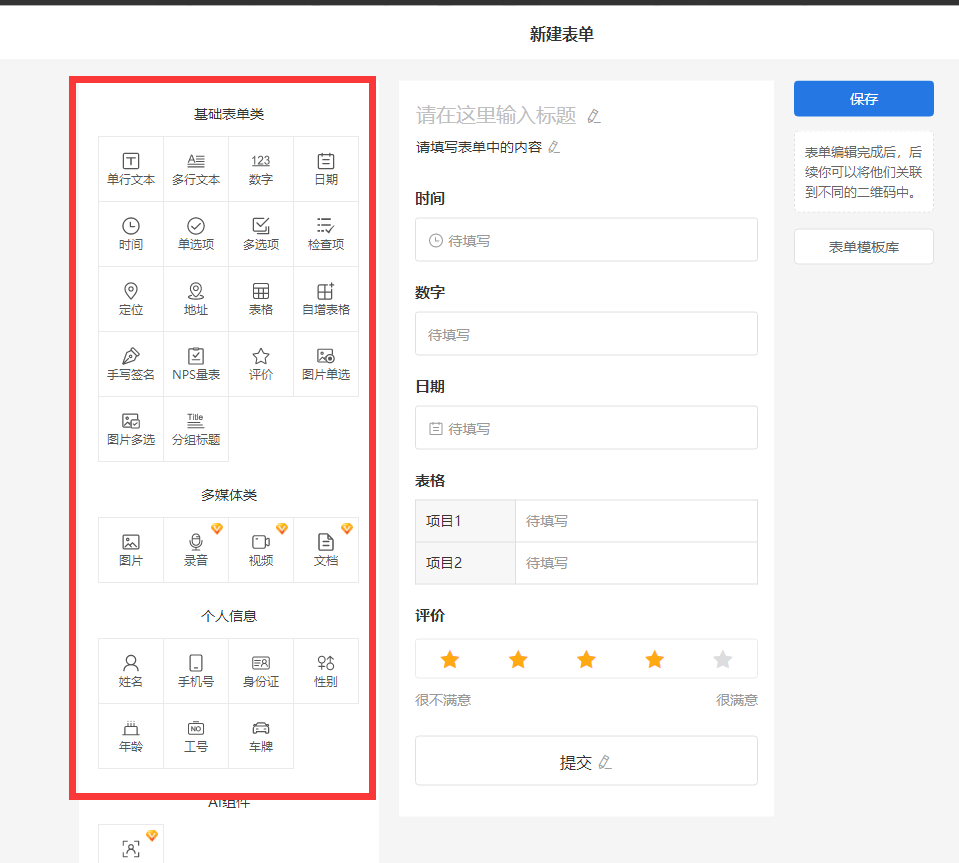Insert the 数字 component from the palette

(261, 169)
